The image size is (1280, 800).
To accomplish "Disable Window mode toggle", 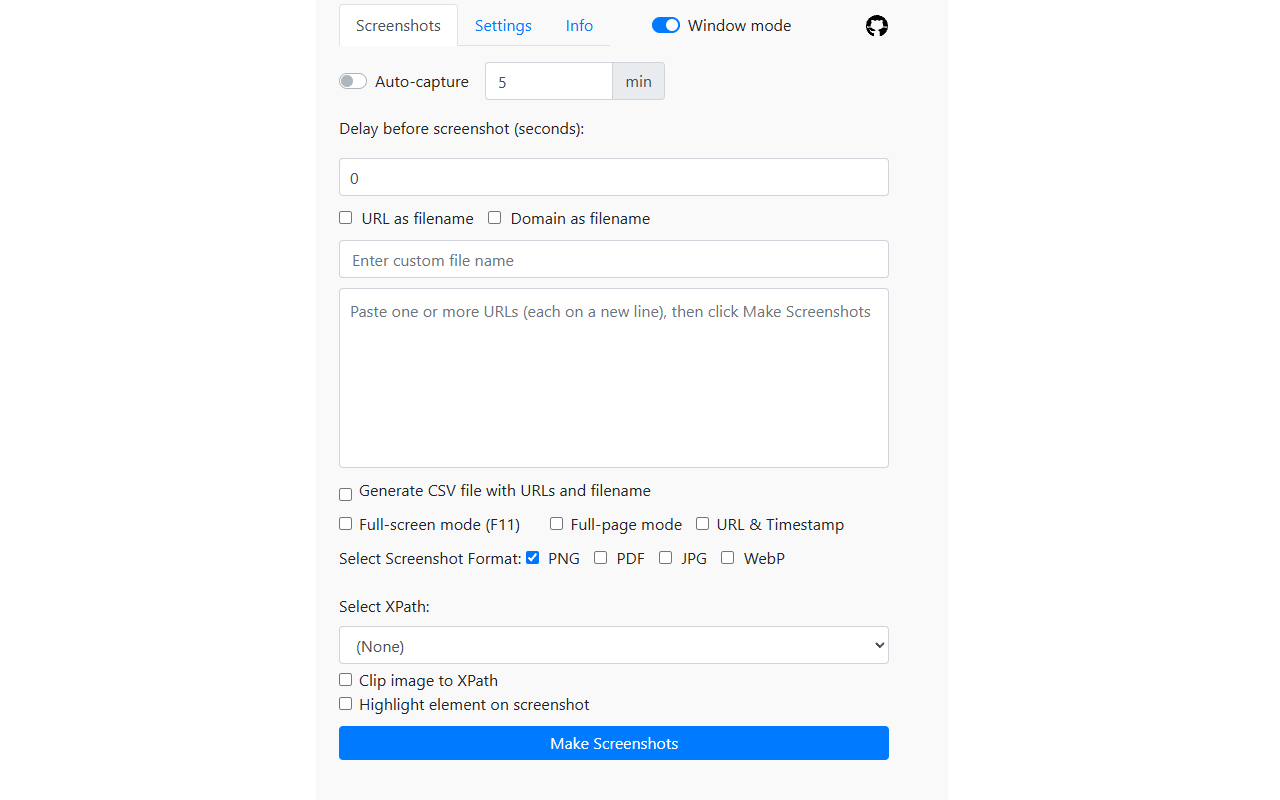I will [x=665, y=25].
